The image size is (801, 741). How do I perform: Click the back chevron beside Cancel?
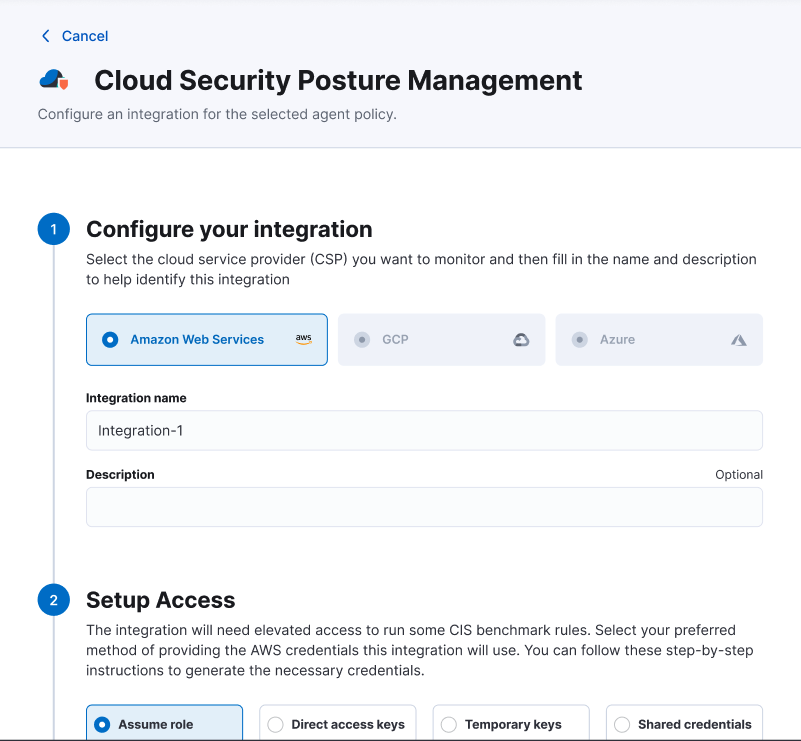click(44, 35)
